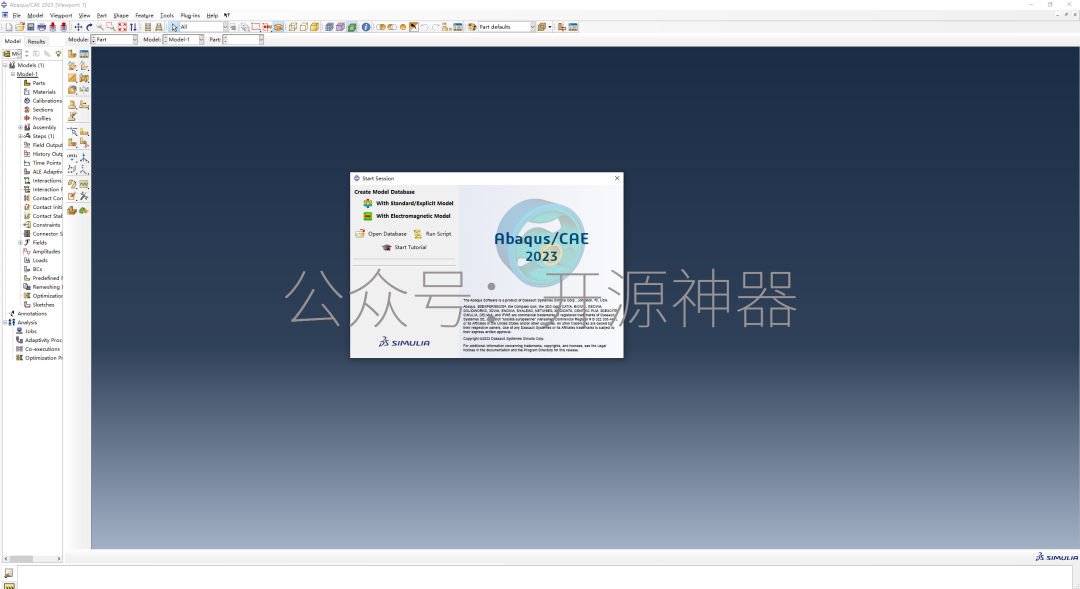Image resolution: width=1080 pixels, height=589 pixels.
Task: Activate the Pan View tool
Action: coord(78,27)
